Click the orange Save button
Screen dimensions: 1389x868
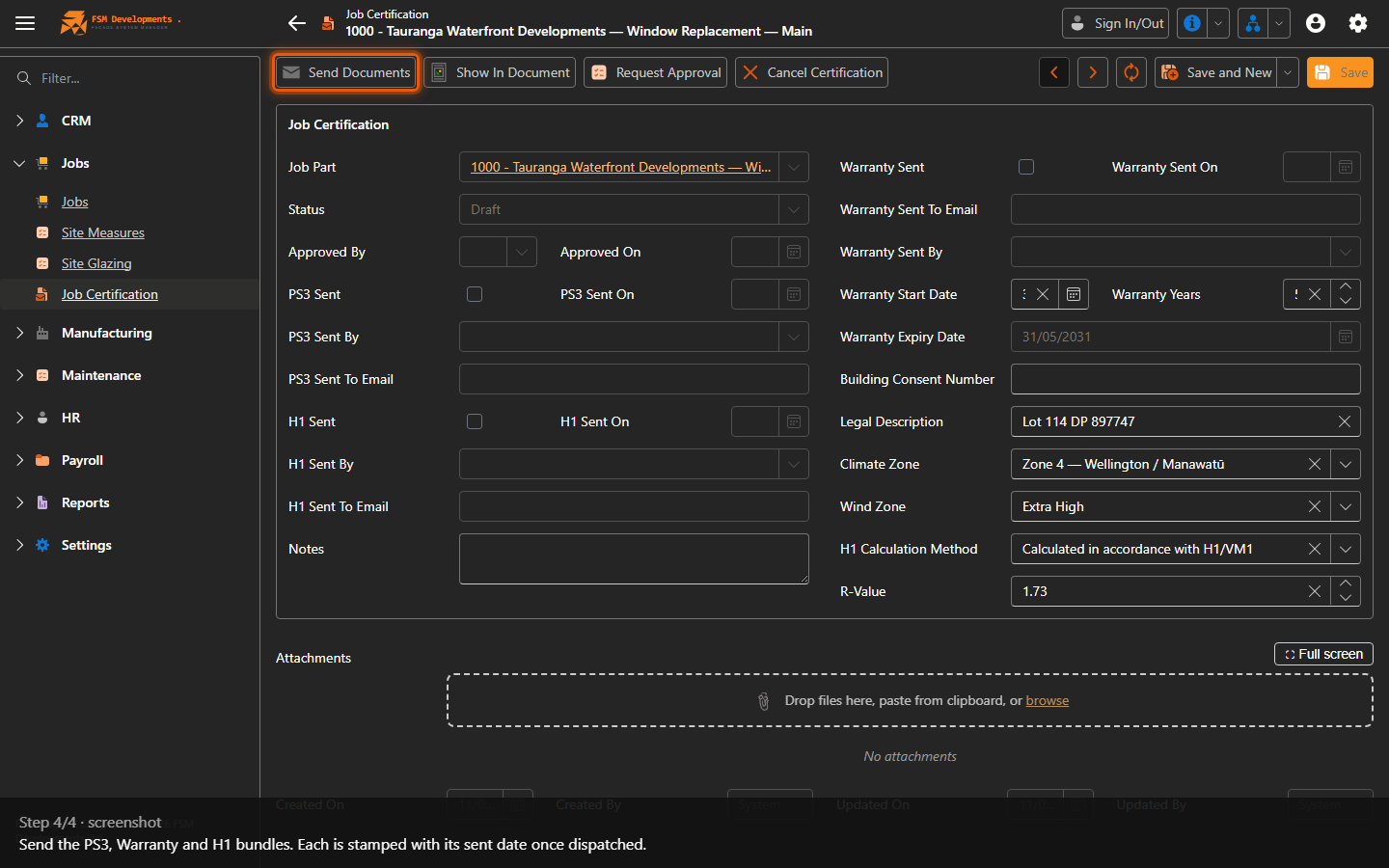[x=1340, y=72]
